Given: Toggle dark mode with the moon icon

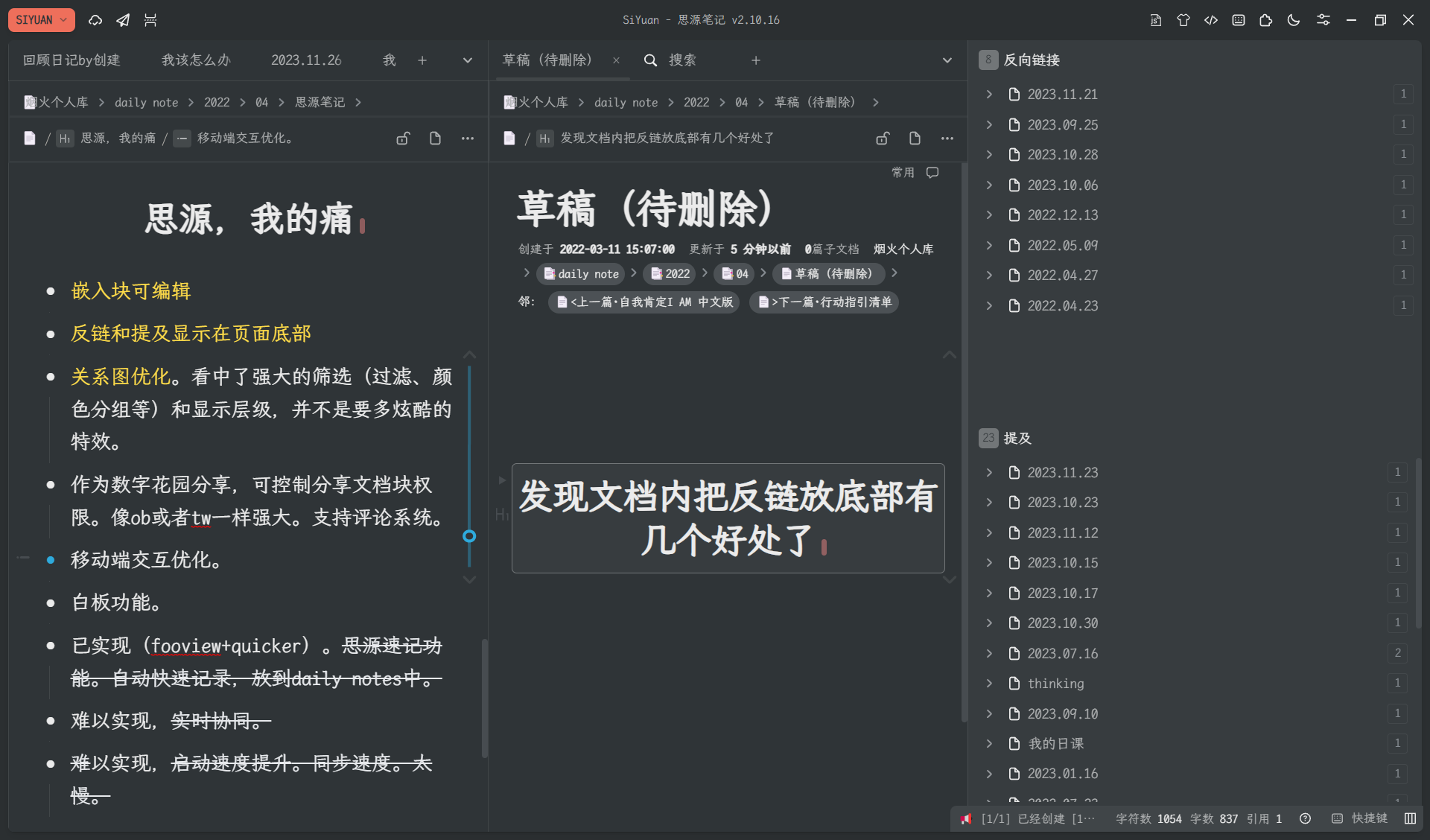Looking at the screenshot, I should (1294, 20).
